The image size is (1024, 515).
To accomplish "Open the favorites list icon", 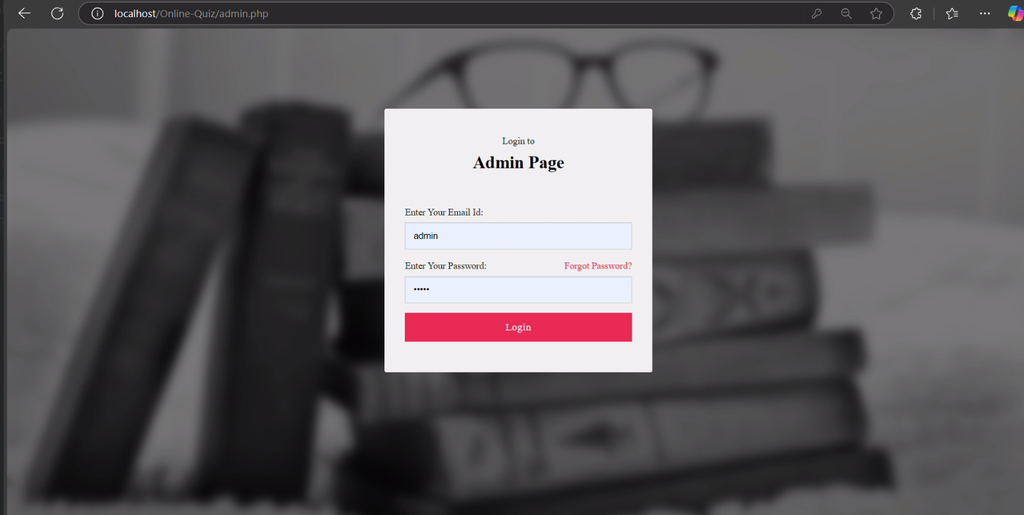I will coord(952,14).
